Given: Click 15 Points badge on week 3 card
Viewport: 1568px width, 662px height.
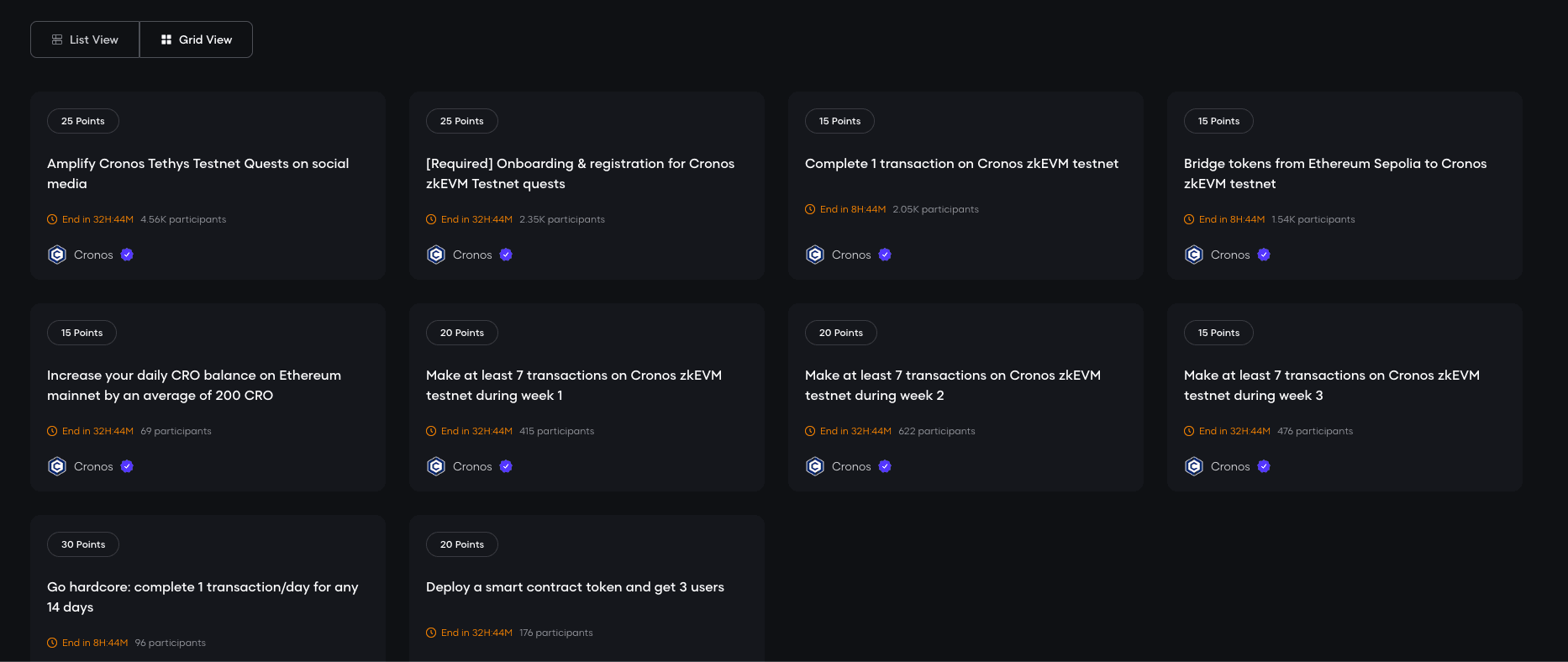Looking at the screenshot, I should [1219, 333].
